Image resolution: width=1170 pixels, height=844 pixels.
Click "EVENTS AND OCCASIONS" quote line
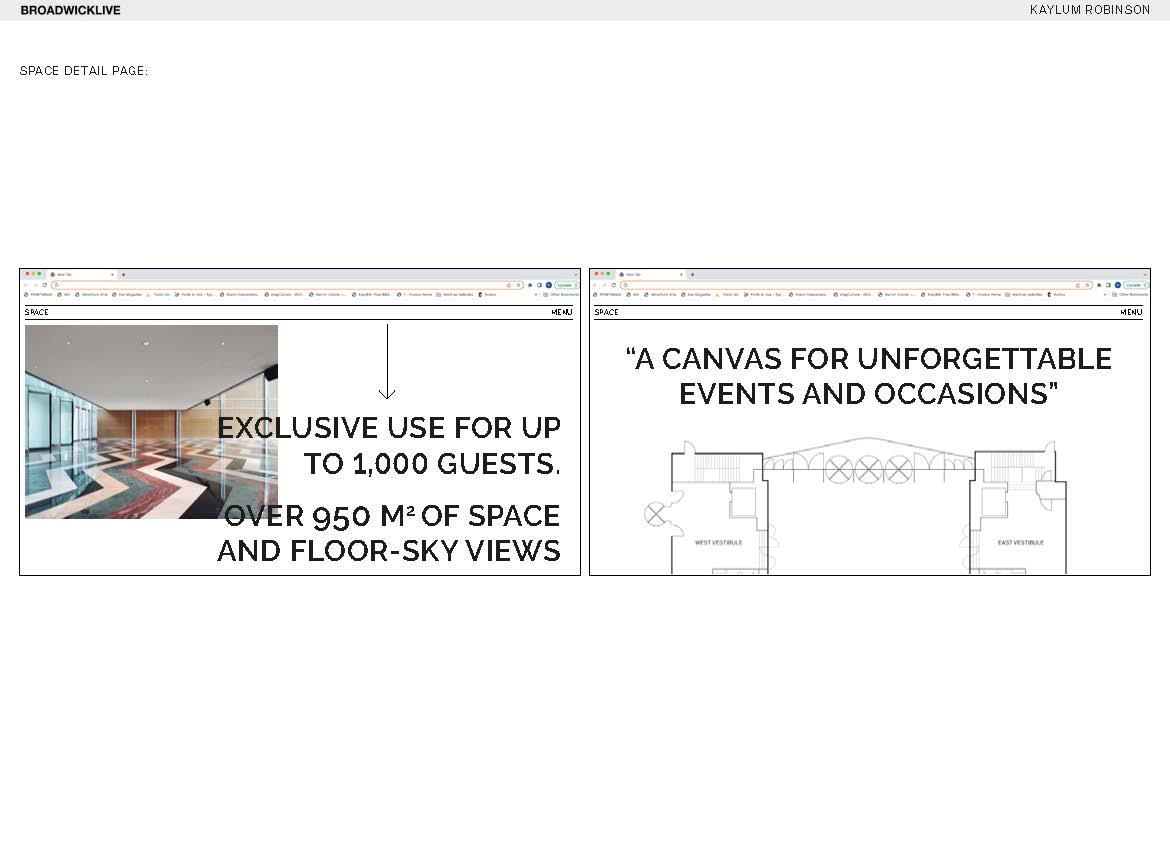(869, 393)
